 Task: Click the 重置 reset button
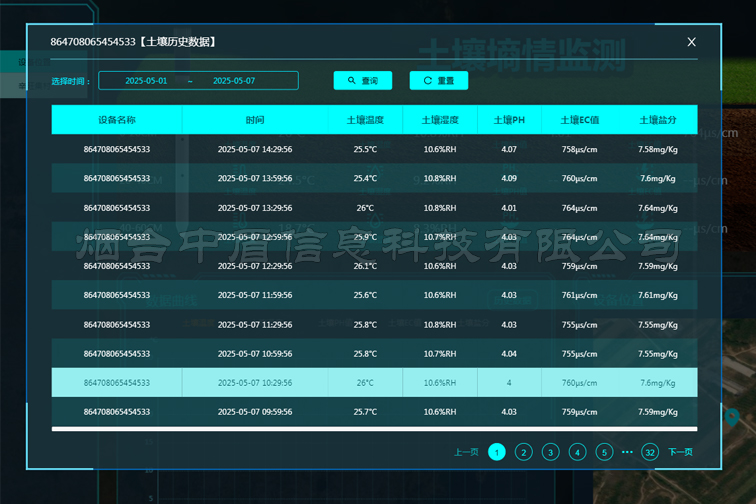point(439,81)
